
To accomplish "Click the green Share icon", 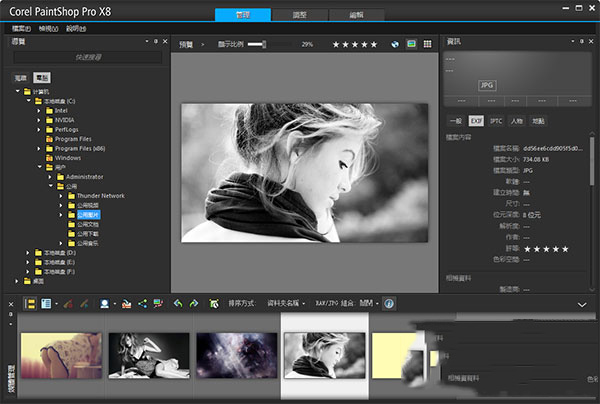I will pyautogui.click(x=142, y=304).
